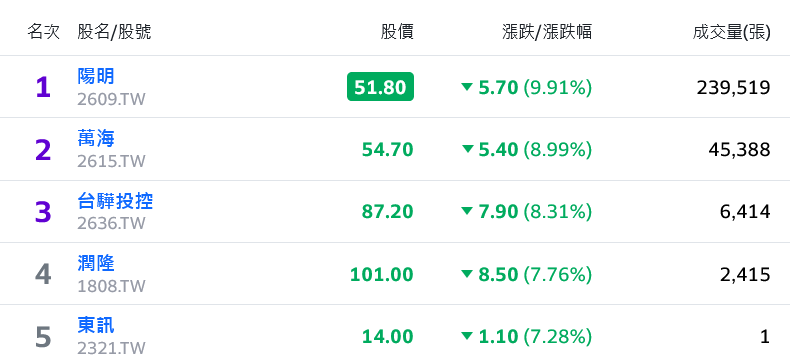Viewport: 790px width, 364px height.
Task: Click volume value 239,519
Action: (734, 88)
